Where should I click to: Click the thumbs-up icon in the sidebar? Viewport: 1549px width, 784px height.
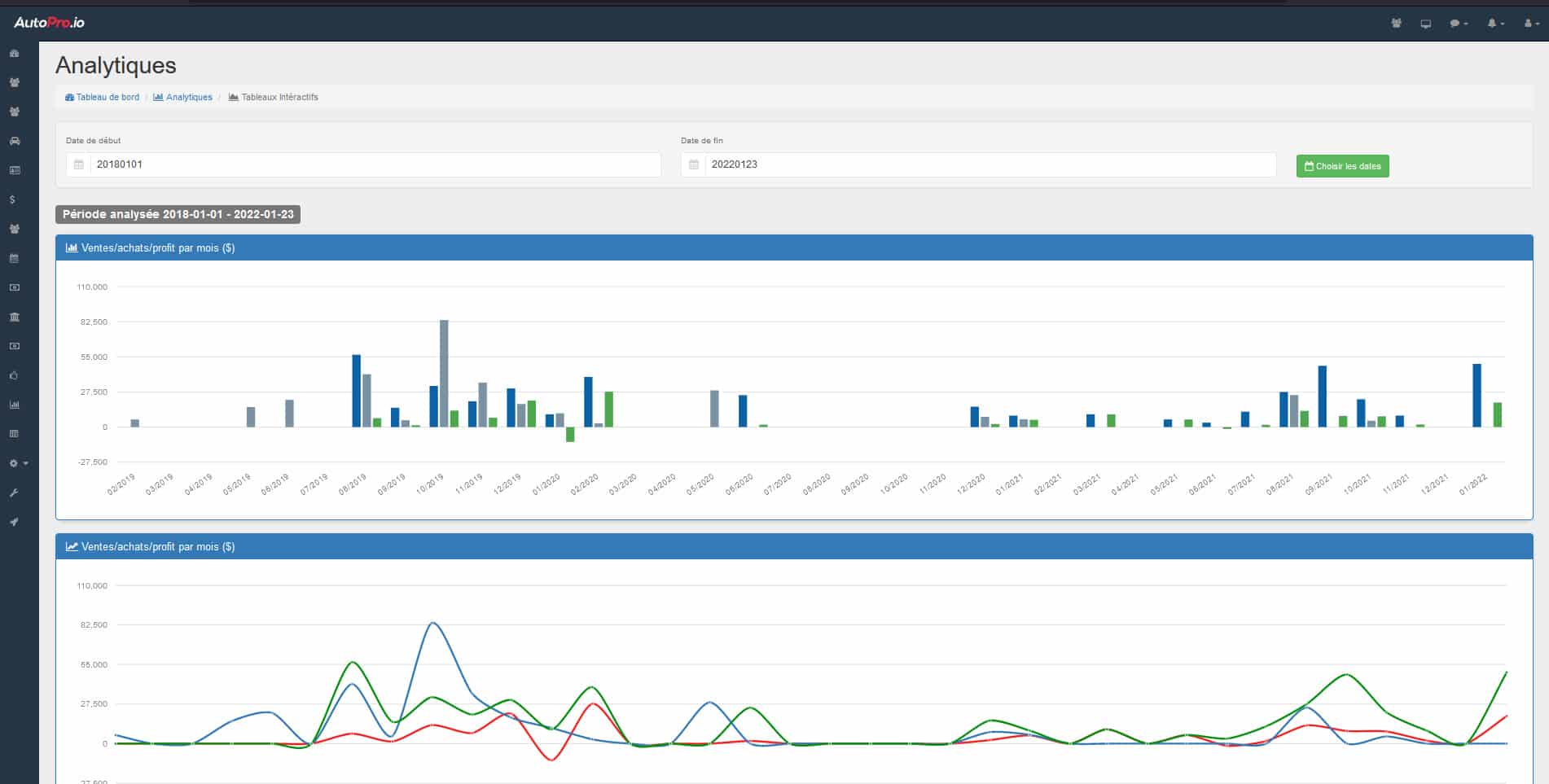click(14, 375)
